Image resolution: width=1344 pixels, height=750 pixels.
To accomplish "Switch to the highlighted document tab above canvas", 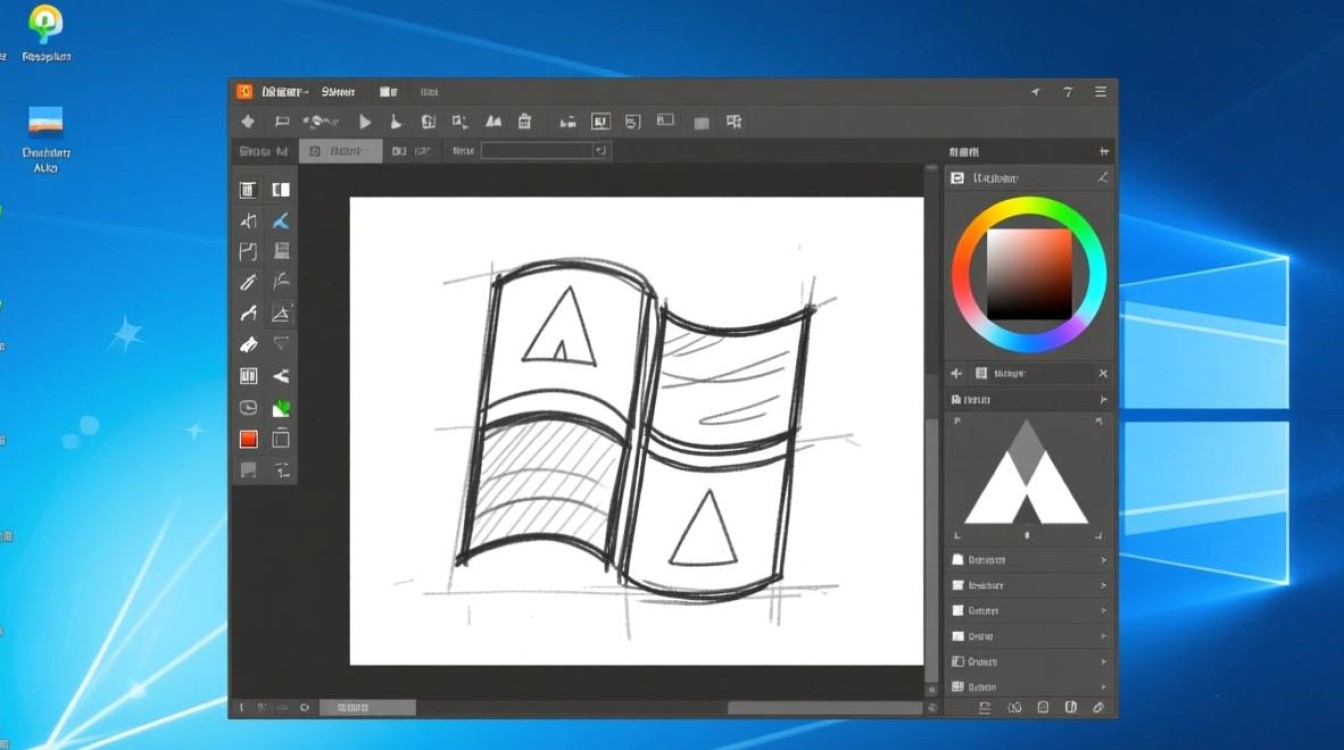I will click(340, 151).
